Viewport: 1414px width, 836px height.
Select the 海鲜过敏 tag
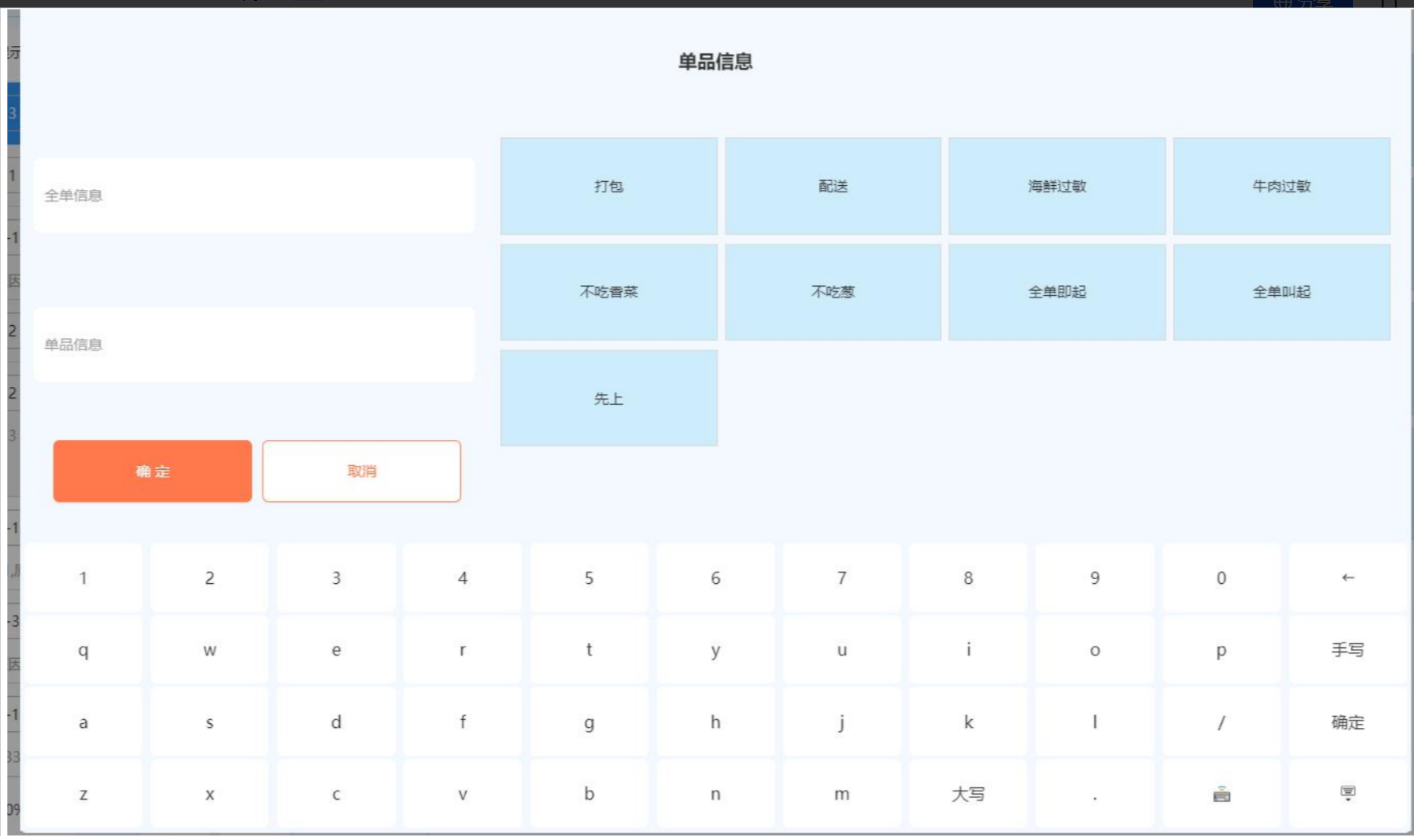(x=1056, y=186)
